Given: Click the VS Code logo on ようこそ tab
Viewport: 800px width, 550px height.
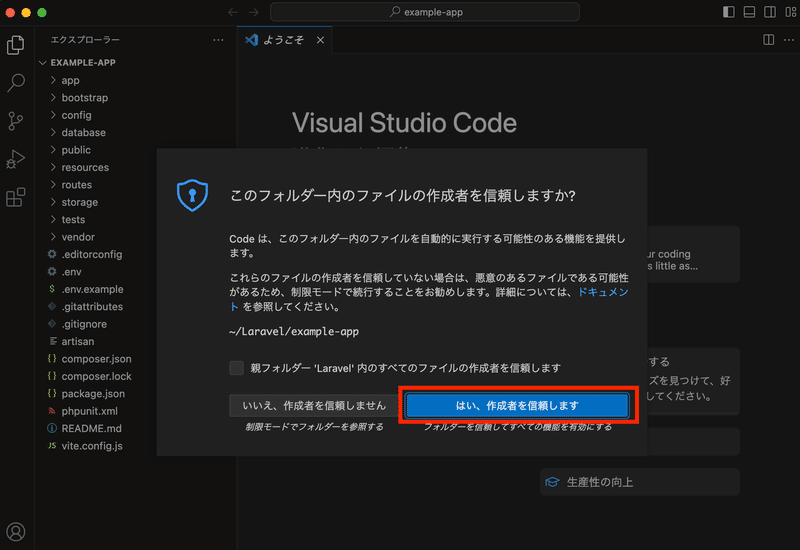Looking at the screenshot, I should coord(252,40).
